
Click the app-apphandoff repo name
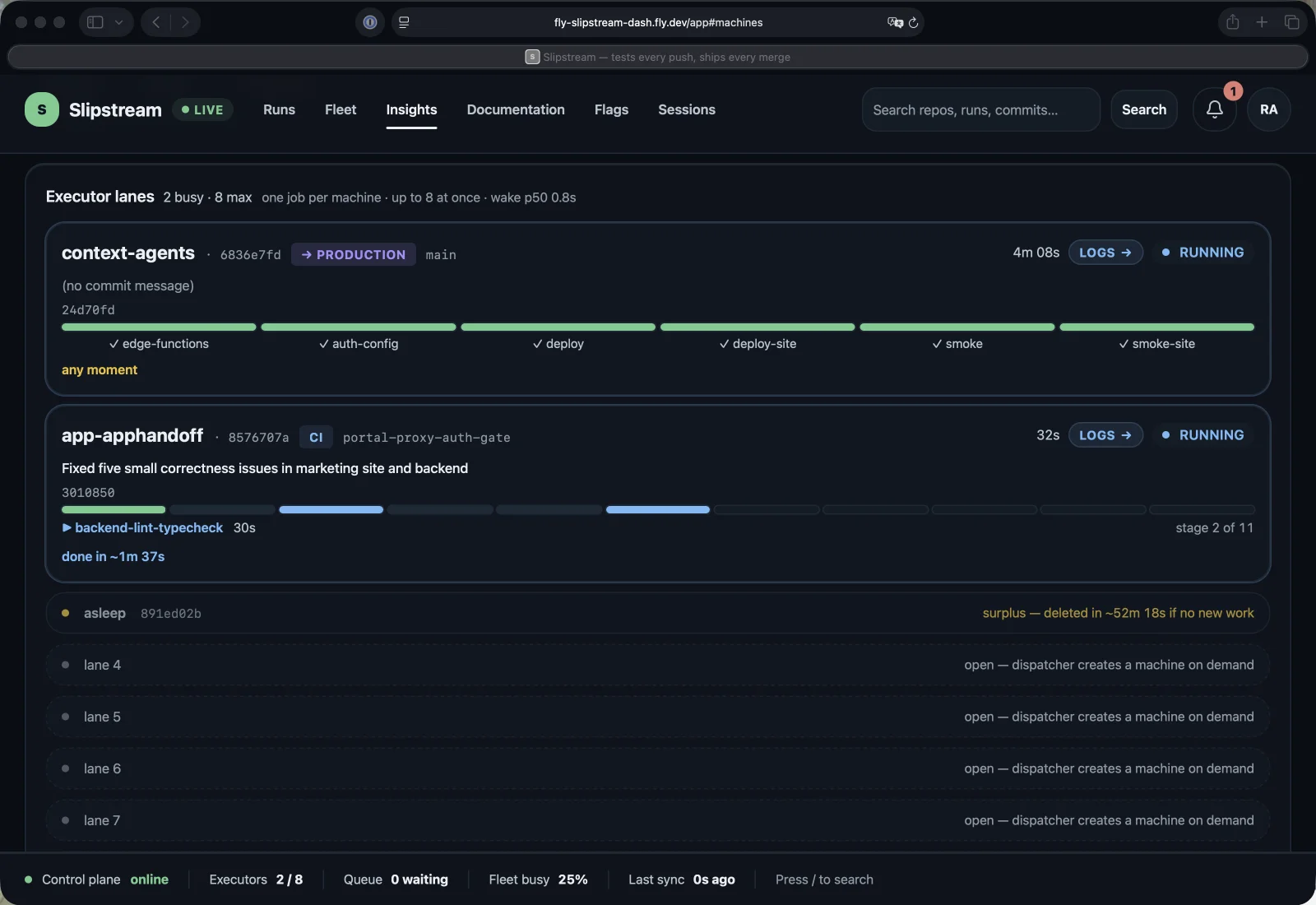coord(132,435)
